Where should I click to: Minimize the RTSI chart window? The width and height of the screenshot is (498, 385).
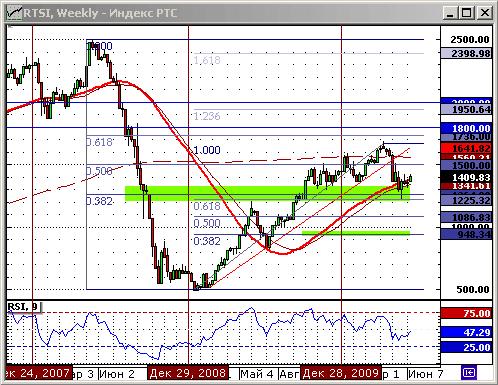[450, 13]
